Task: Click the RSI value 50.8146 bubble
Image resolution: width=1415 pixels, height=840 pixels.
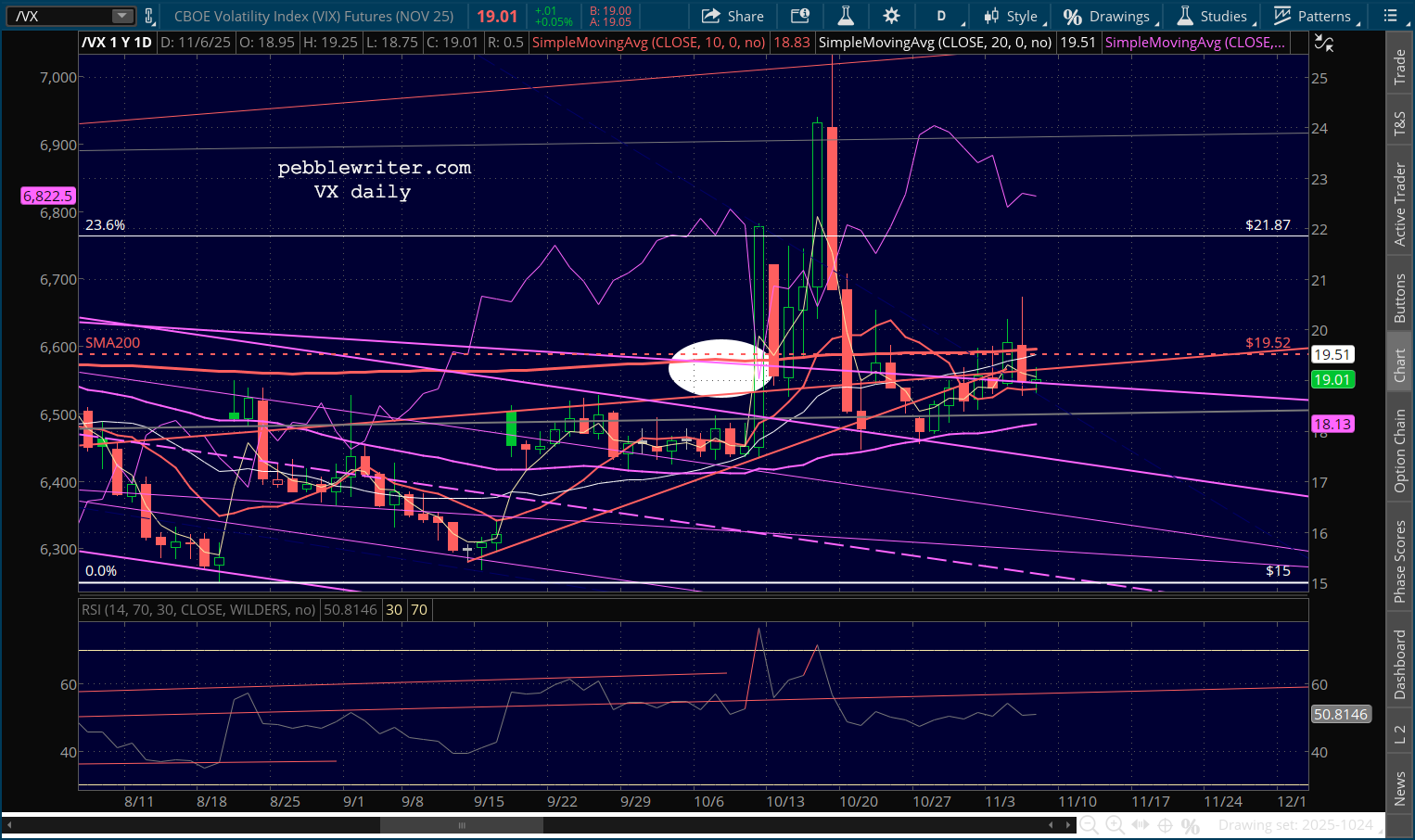Action: coord(1340,714)
